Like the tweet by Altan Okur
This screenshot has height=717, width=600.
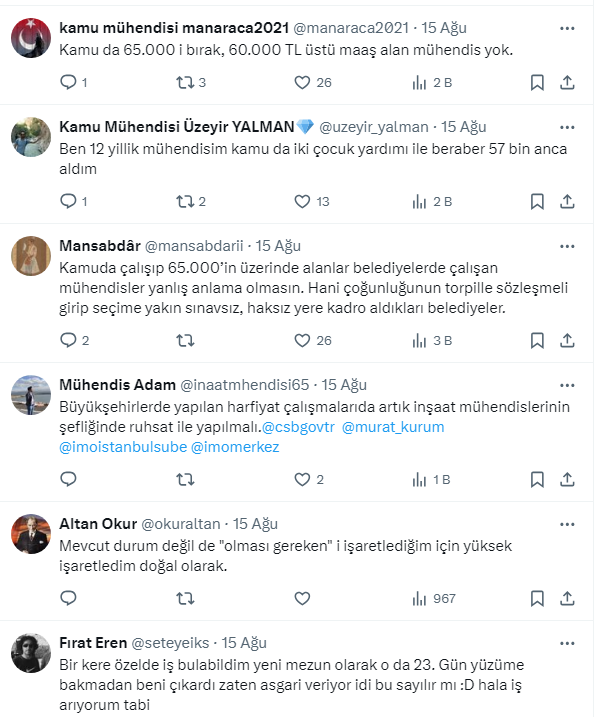click(x=303, y=598)
